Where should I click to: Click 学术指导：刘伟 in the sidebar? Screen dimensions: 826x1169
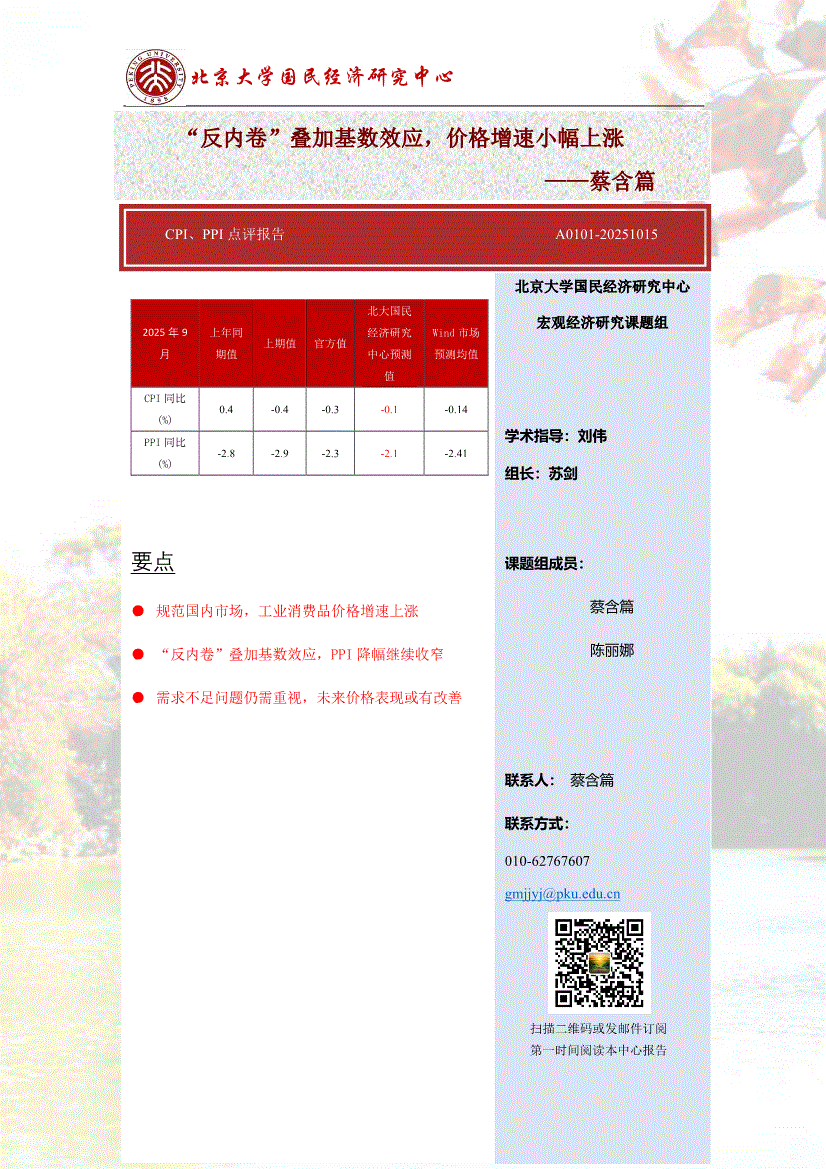[x=555, y=436]
